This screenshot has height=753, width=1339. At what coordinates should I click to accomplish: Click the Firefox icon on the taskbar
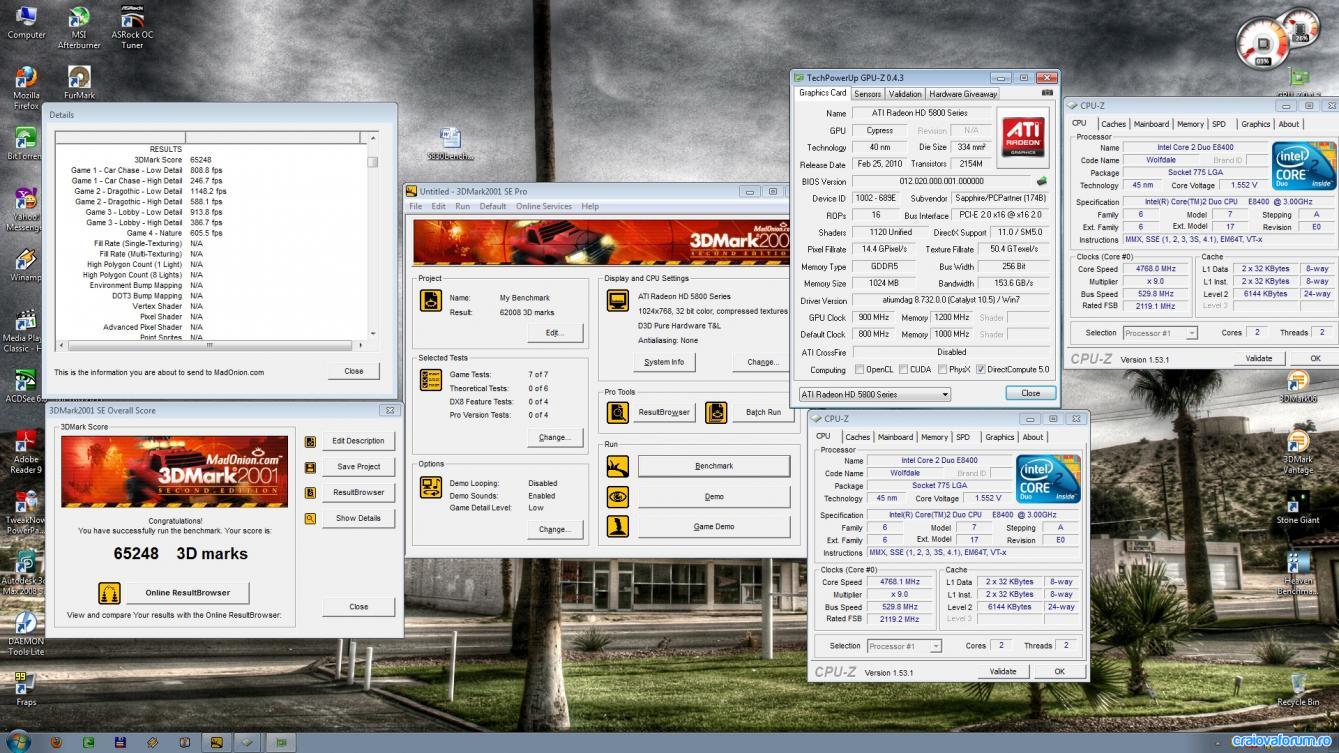pos(56,743)
